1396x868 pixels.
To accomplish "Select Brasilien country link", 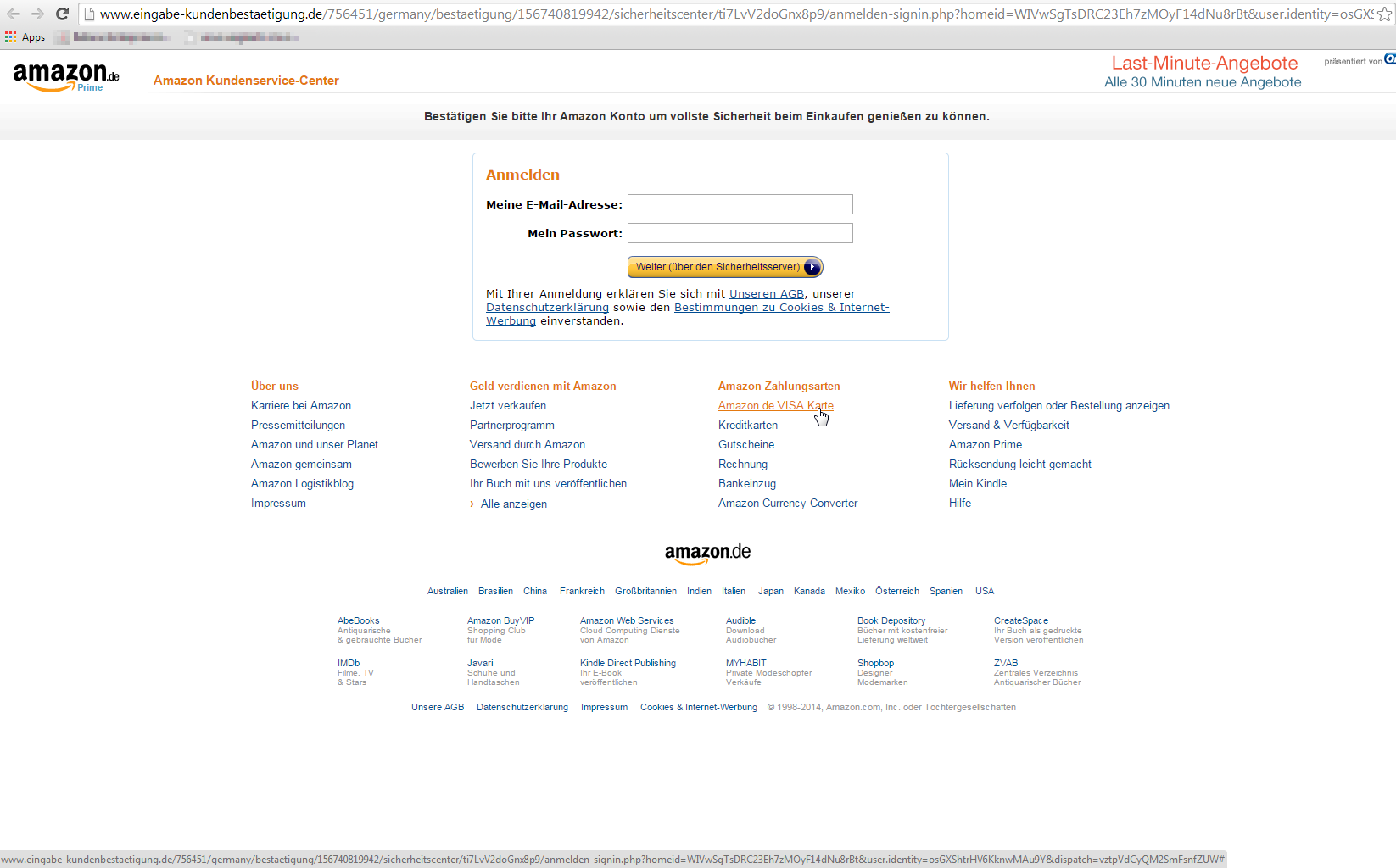I will pos(495,592).
